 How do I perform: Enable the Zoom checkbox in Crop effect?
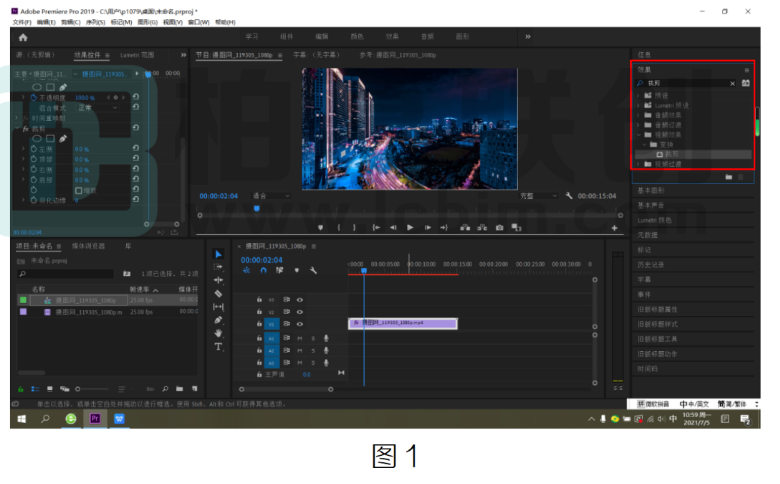pos(79,191)
